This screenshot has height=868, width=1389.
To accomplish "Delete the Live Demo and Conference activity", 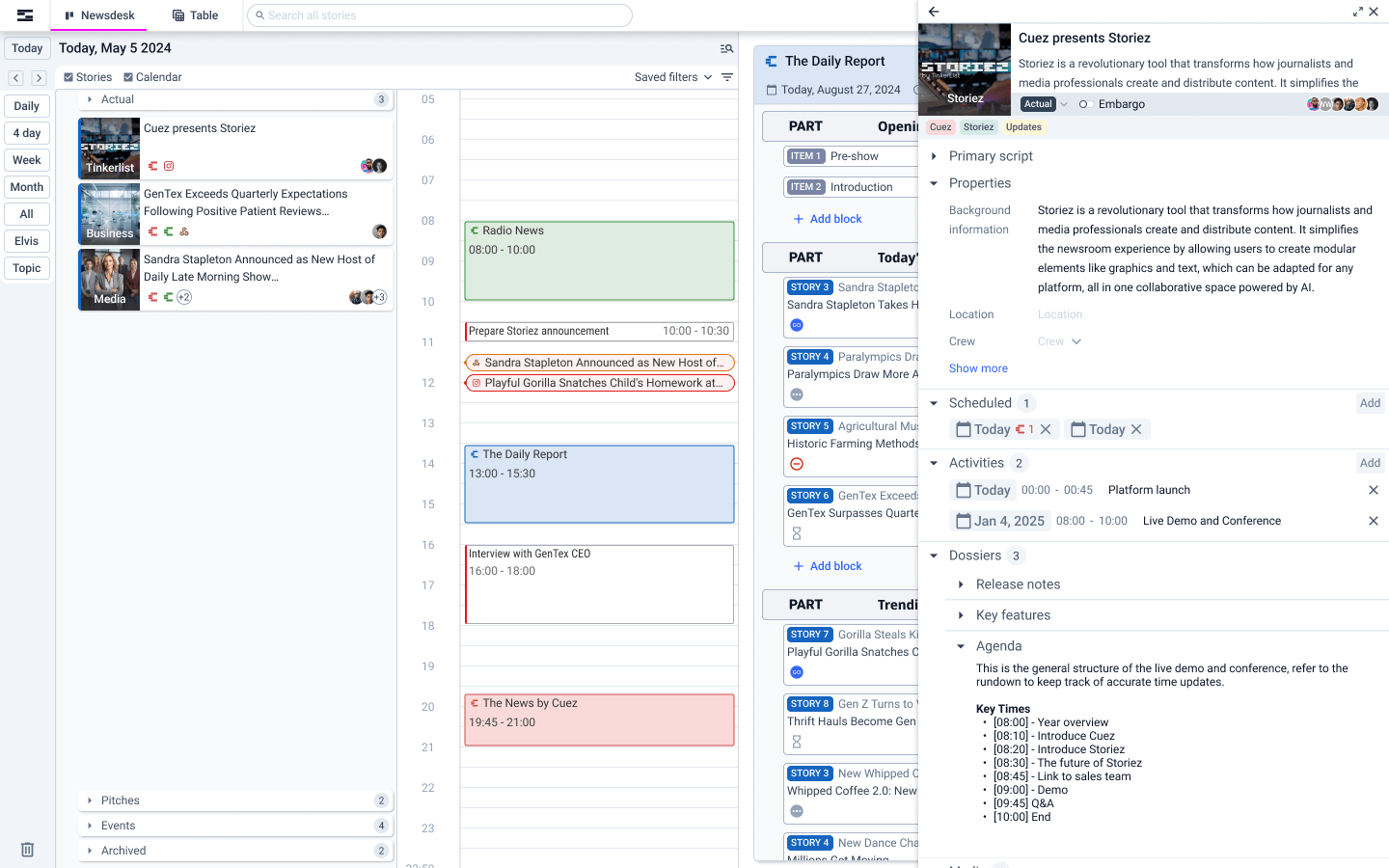I will point(1374,521).
